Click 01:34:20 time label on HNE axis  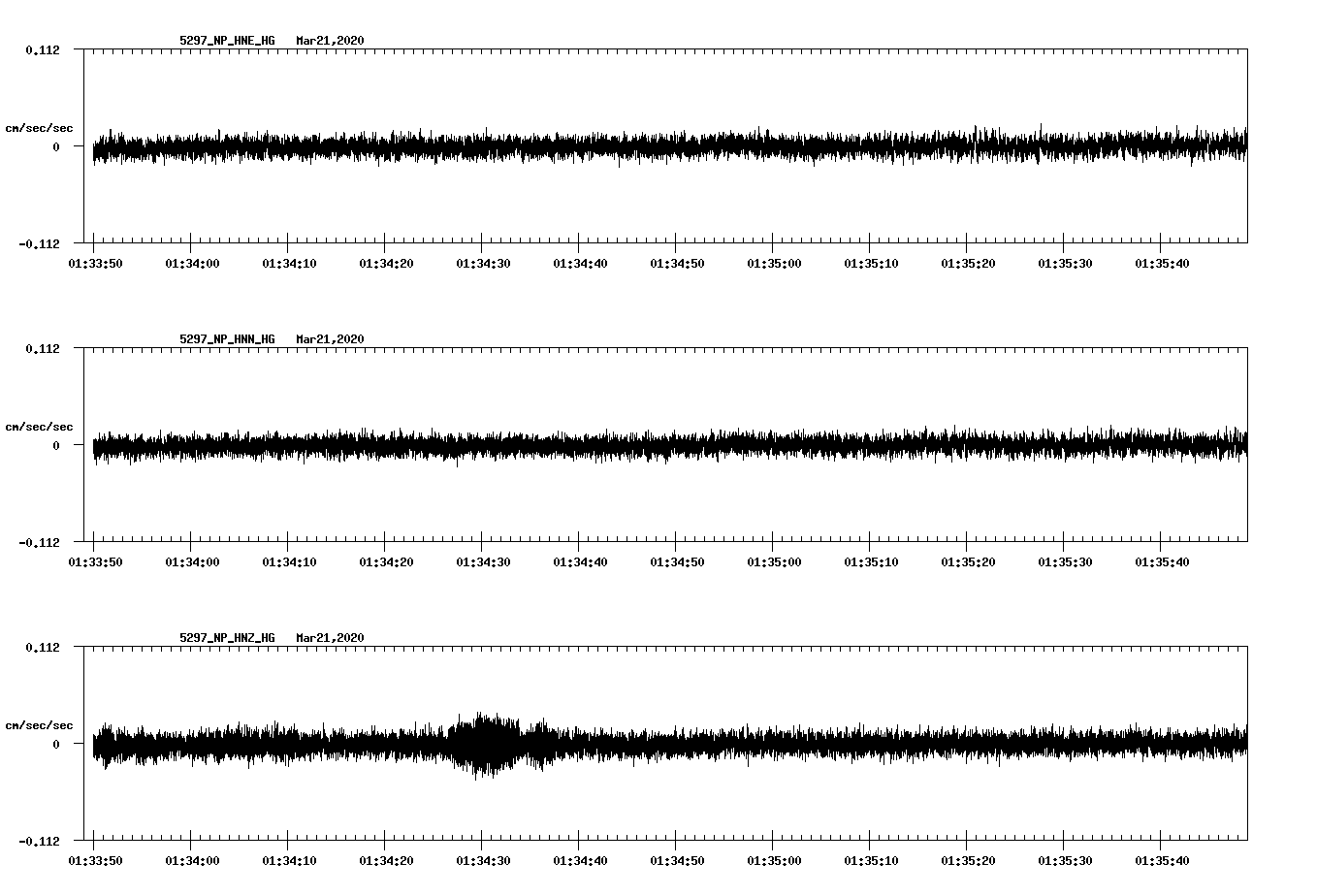click(386, 264)
